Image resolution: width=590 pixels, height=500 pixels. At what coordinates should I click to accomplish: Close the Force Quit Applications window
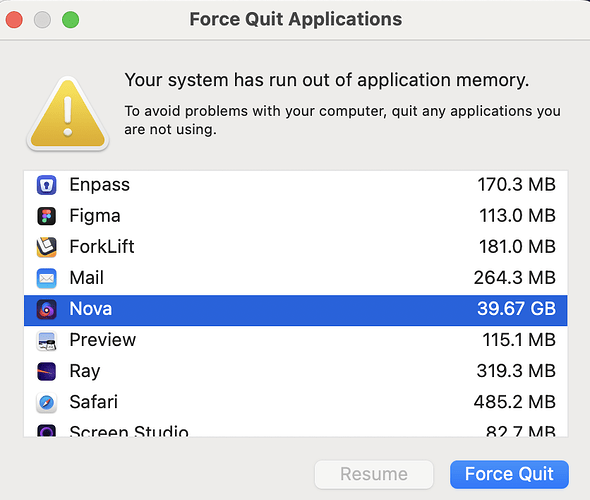click(x=14, y=20)
